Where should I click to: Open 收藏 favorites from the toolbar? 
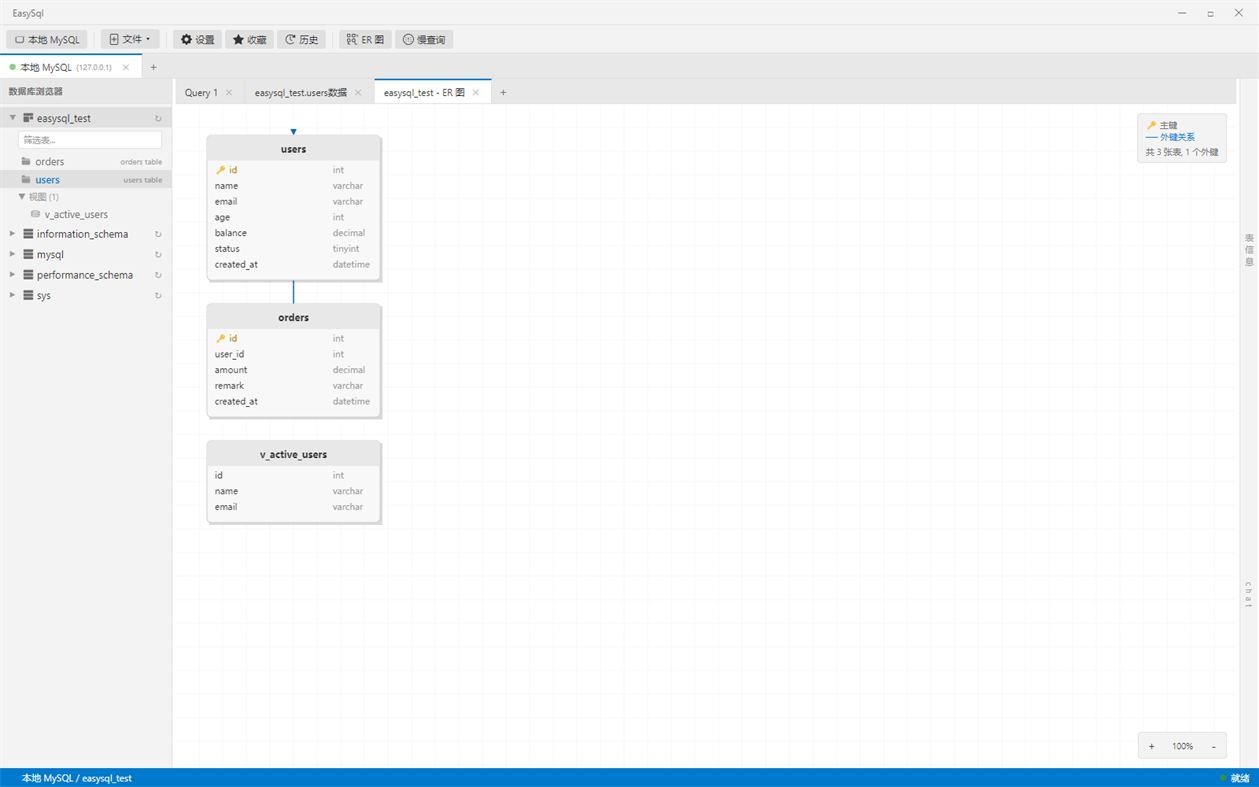pos(249,39)
